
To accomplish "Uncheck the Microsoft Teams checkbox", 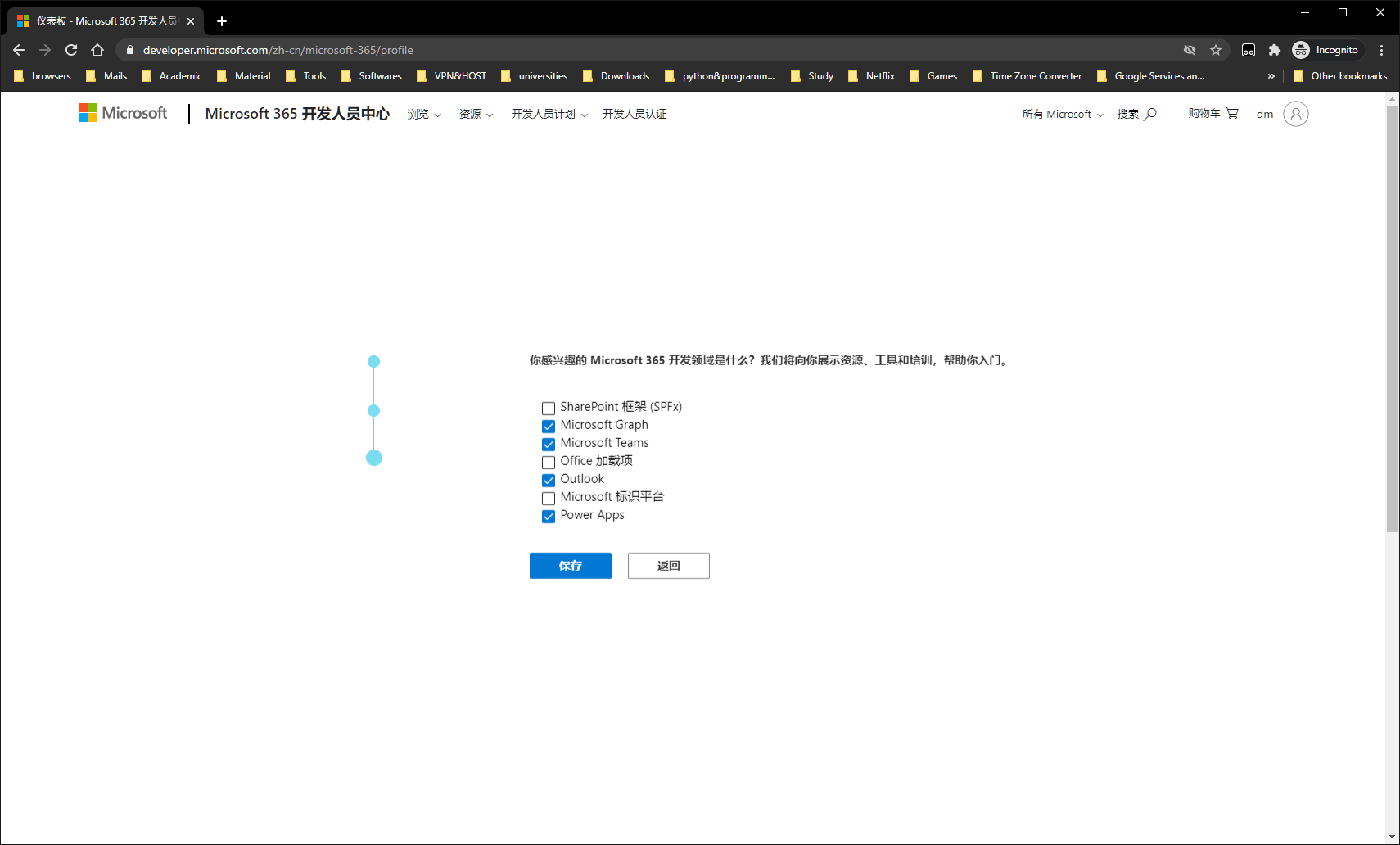I will point(549,444).
